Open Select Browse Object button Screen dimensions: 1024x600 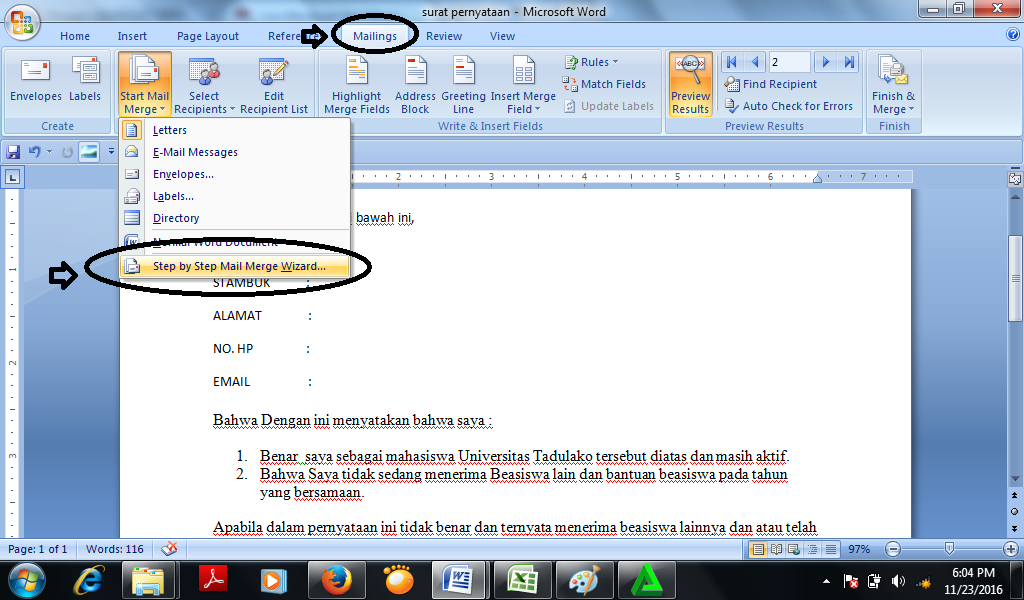coord(1014,511)
